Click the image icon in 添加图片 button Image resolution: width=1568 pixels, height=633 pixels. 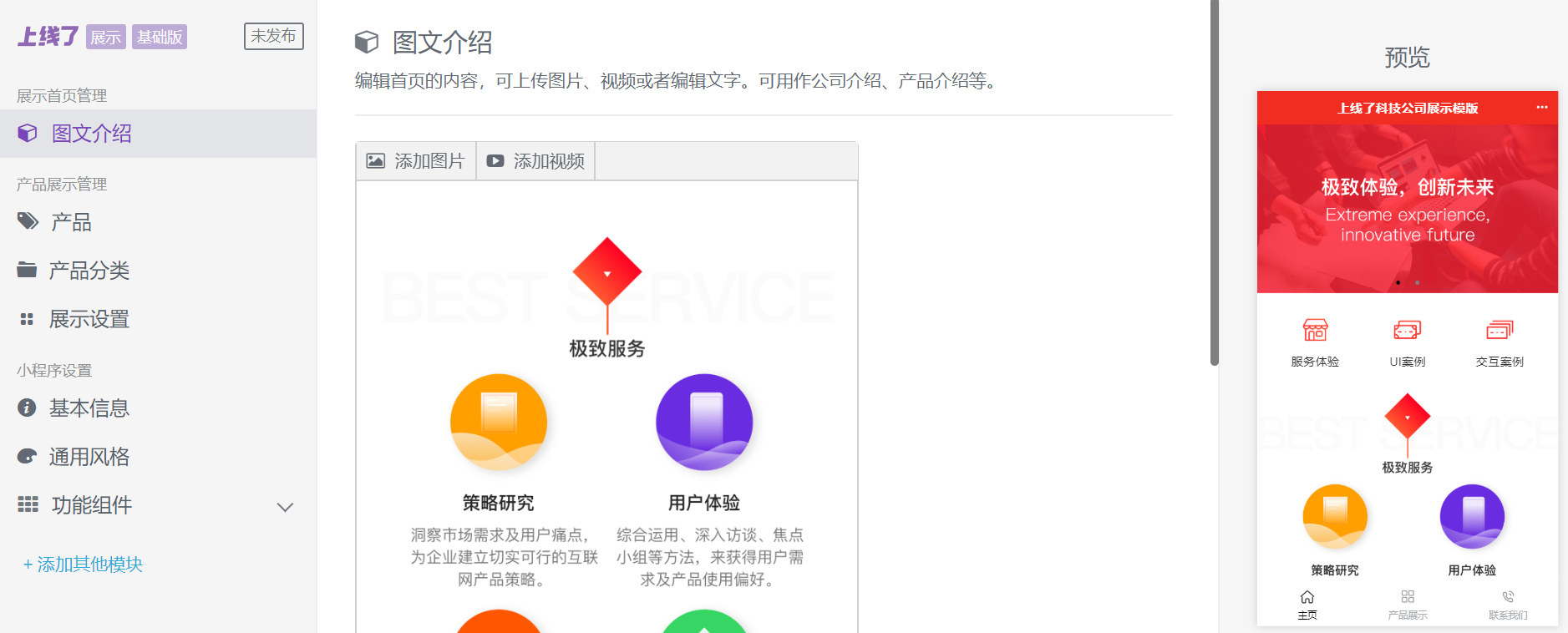click(x=376, y=161)
